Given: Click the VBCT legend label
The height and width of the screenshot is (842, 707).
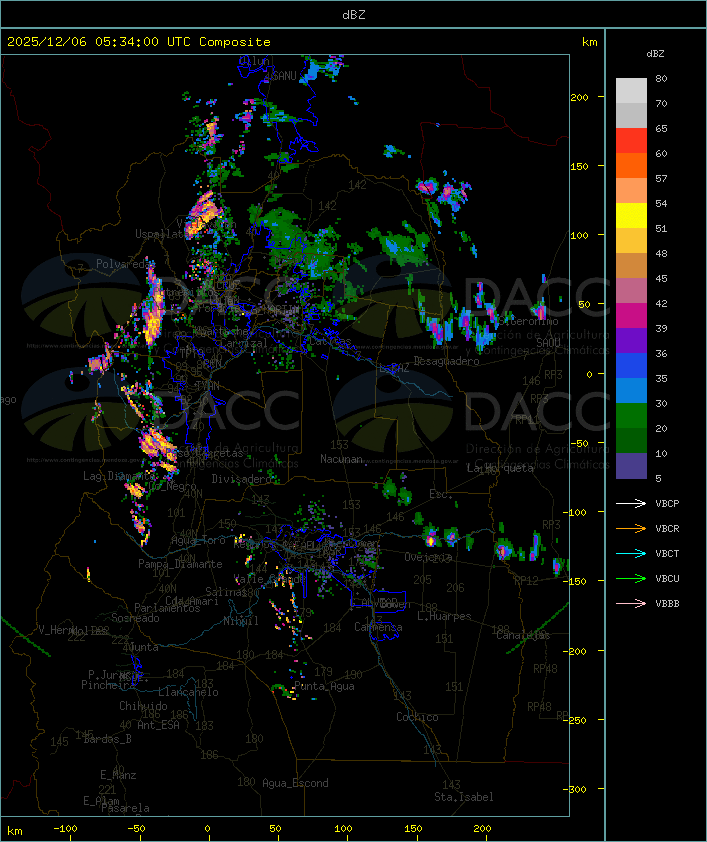Looking at the screenshot, I should pos(667,554).
